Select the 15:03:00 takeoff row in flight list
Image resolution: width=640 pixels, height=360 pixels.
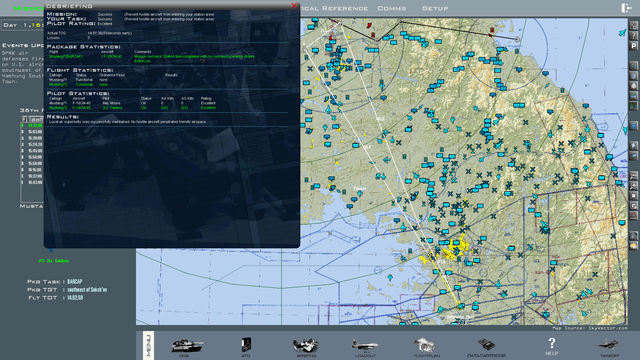coord(32,132)
